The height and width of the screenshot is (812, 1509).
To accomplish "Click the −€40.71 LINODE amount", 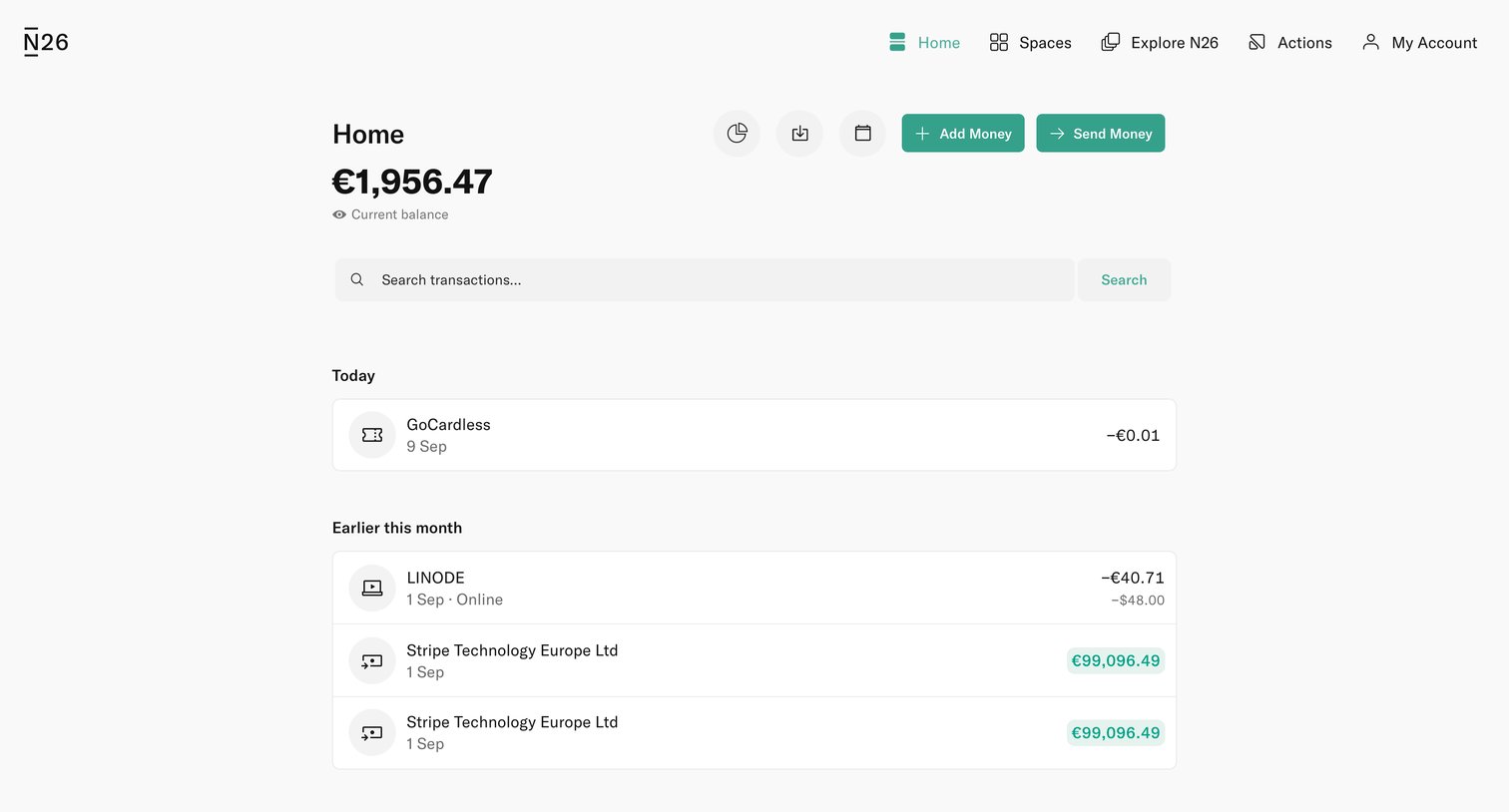I will pyautogui.click(x=1133, y=578).
